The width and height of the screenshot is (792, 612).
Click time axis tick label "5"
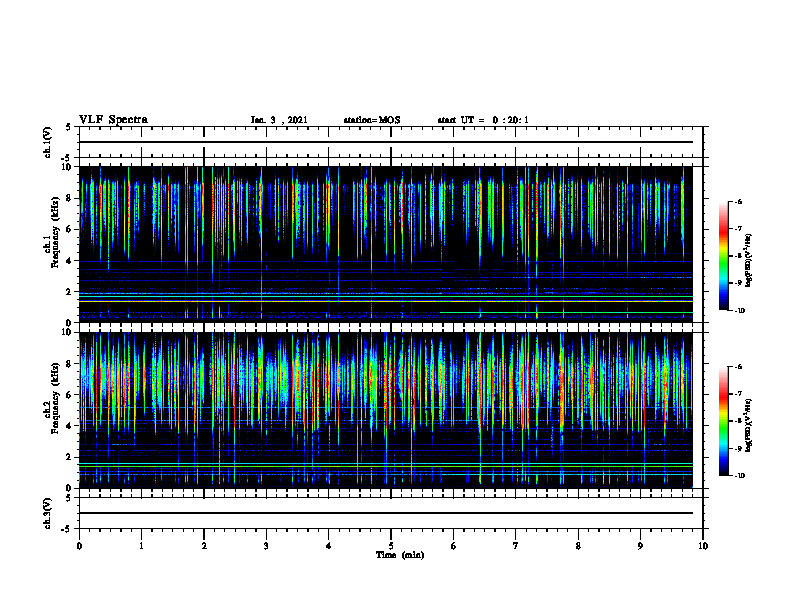click(x=391, y=546)
